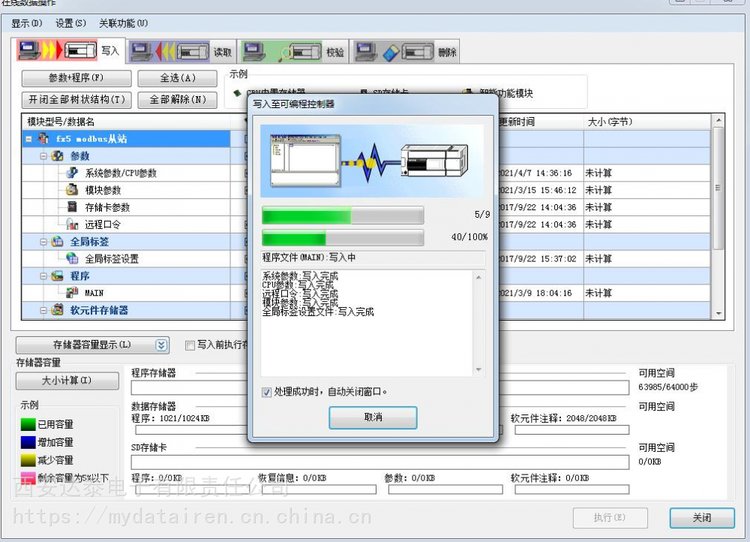Image resolution: width=750 pixels, height=542 pixels.
Task: Uncheck 处理成功时,自动关闭窗口 checkbox
Action: (266, 392)
